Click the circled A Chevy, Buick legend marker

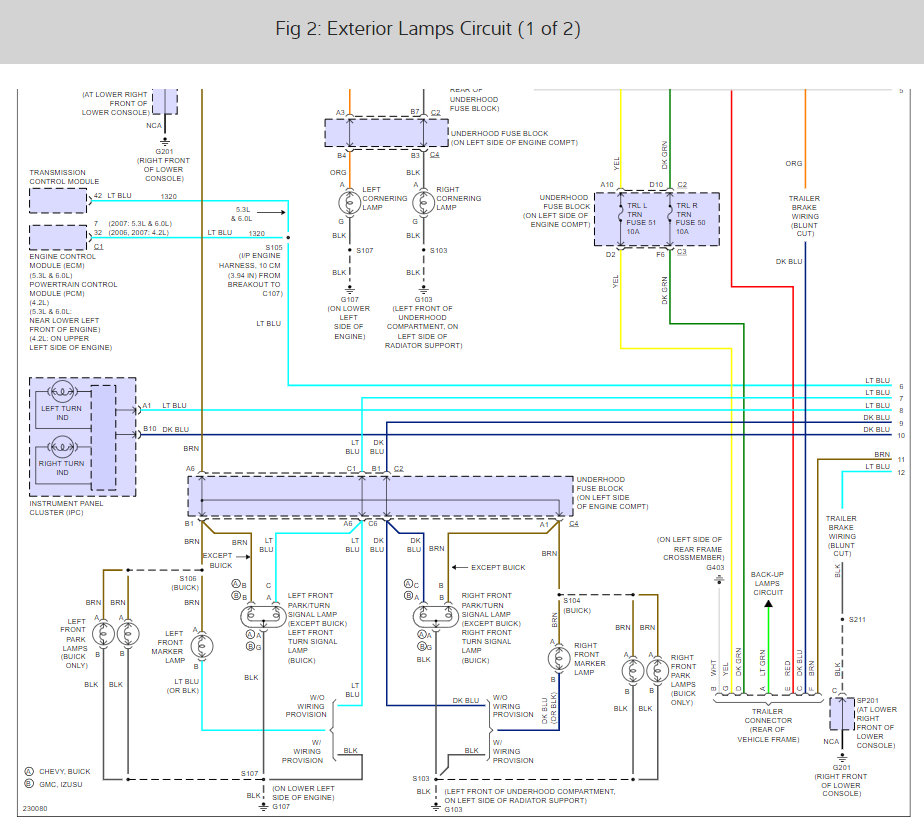click(29, 772)
